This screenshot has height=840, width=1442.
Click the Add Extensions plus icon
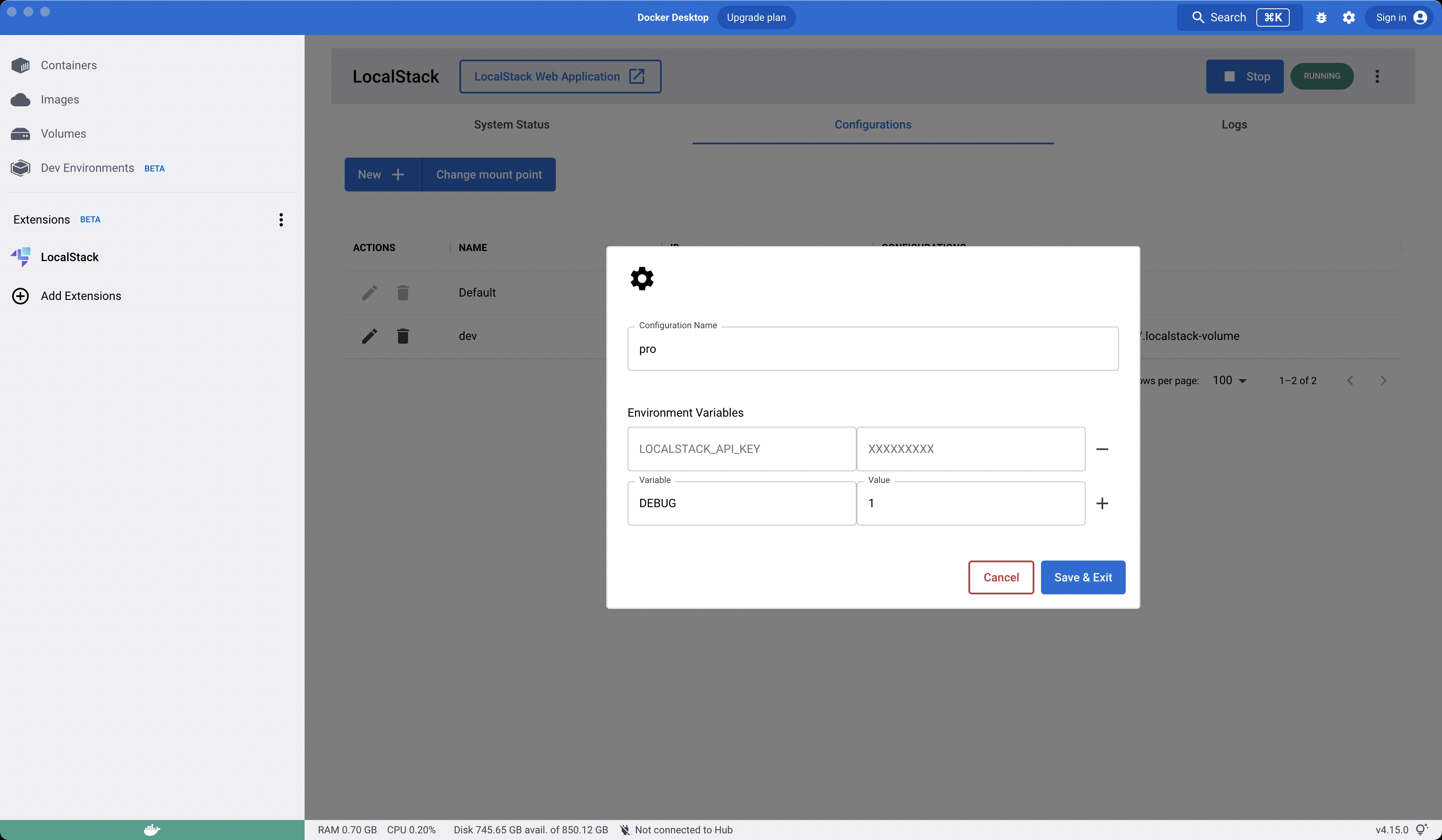pyautogui.click(x=20, y=296)
